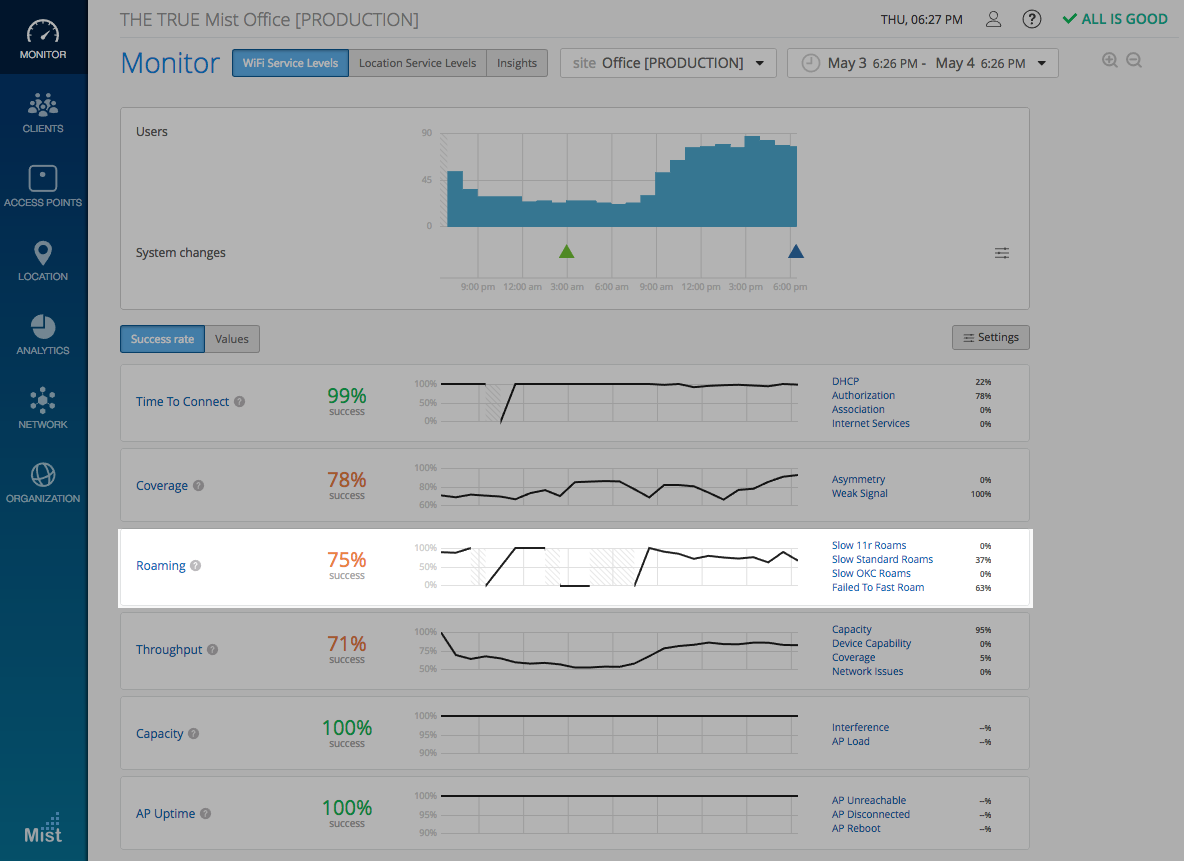1184x861 pixels.
Task: Click help icon next to Time To Connect
Action: 239,402
